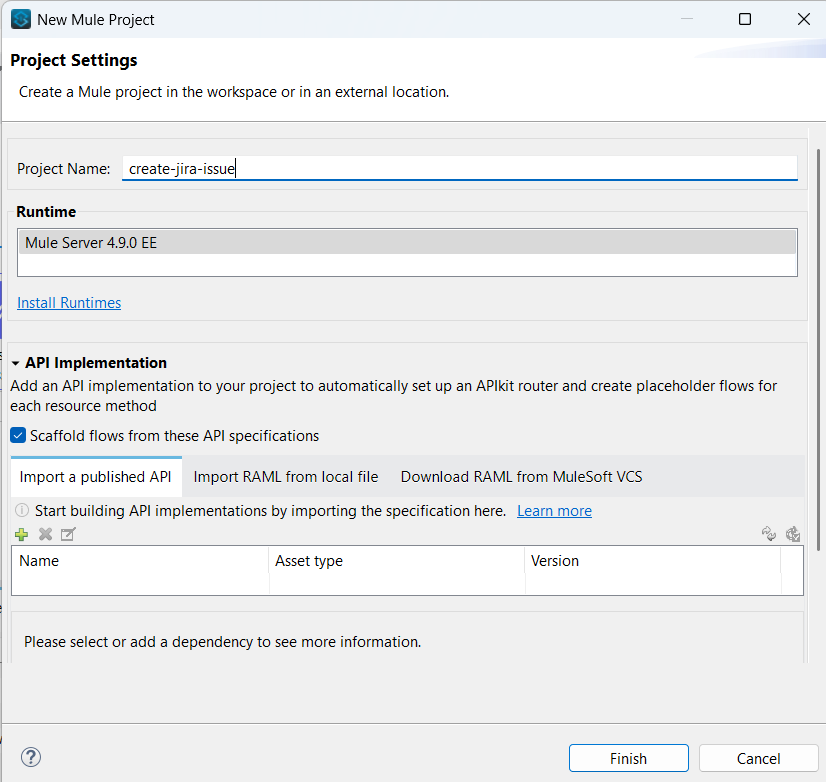Open the Download RAML from MuleSoft VCS tab
826x782 pixels.
coord(521,477)
